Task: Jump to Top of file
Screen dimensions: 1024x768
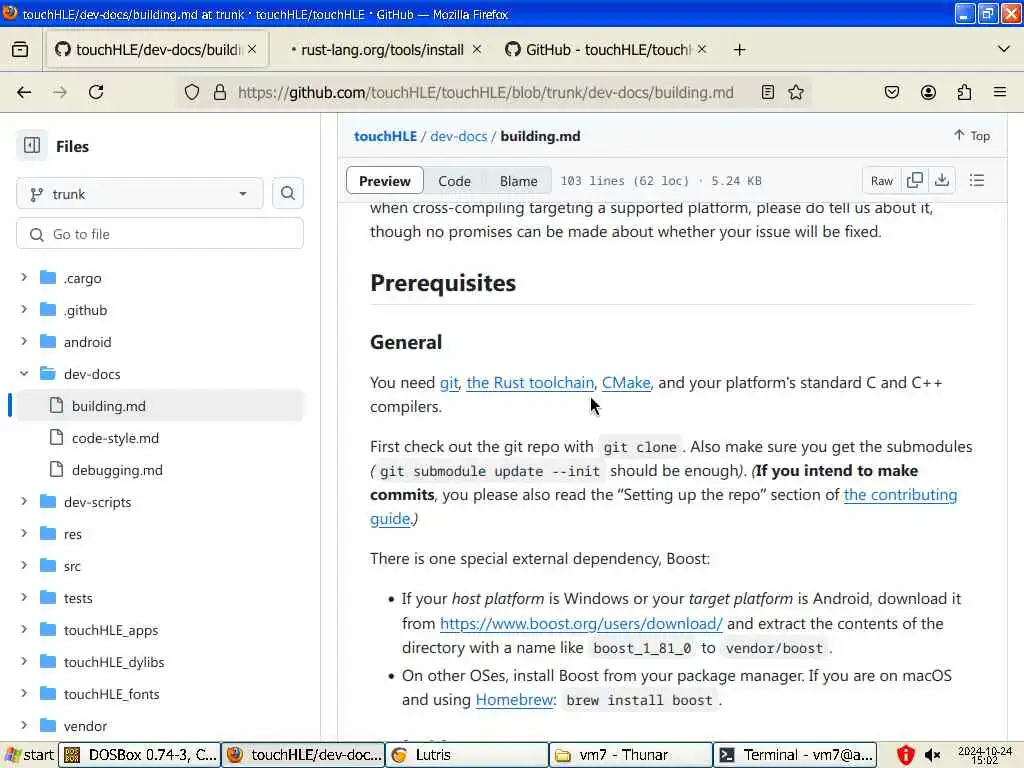Action: pos(972,135)
